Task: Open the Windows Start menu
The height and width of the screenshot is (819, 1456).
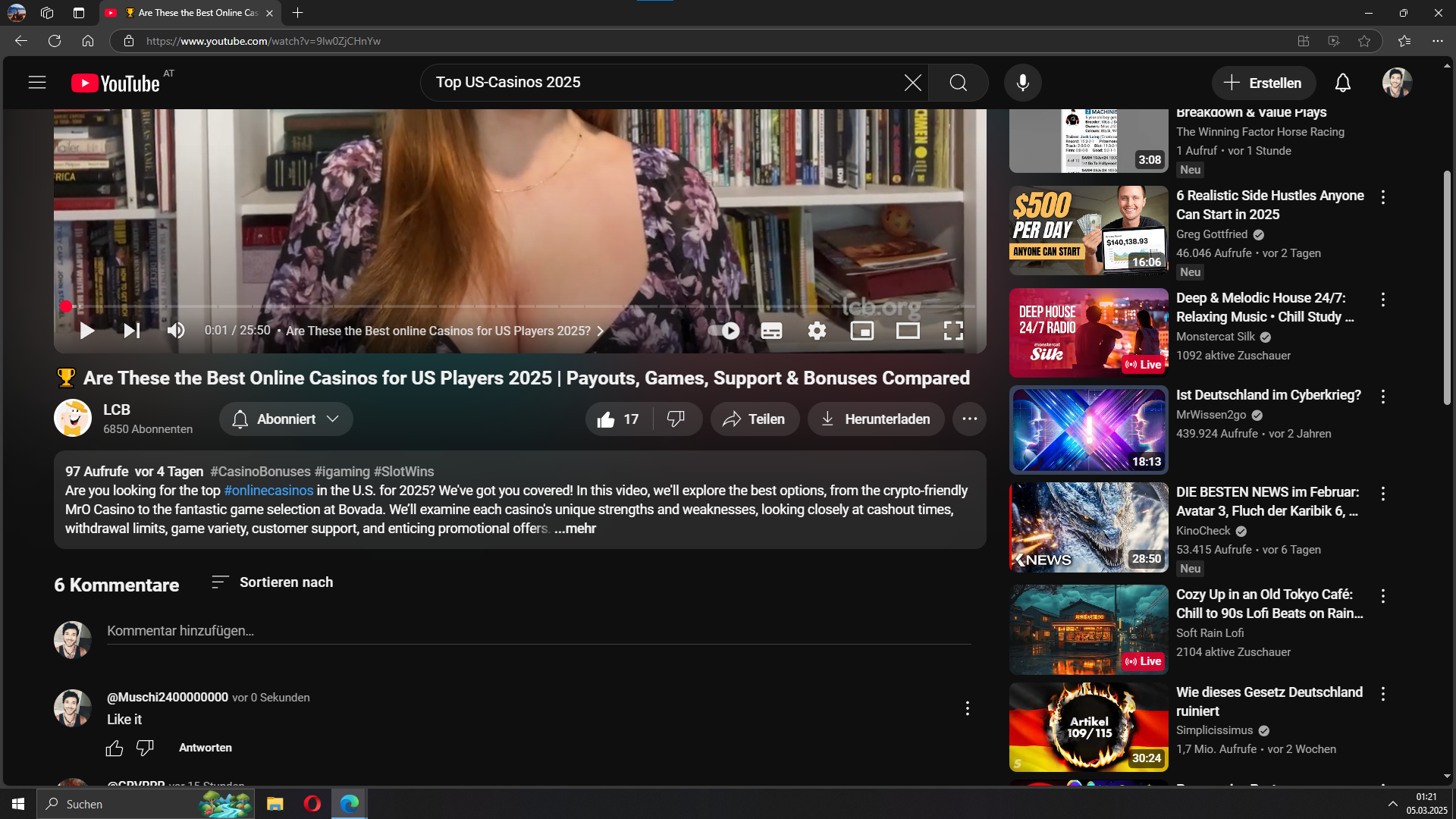Action: pyautogui.click(x=18, y=804)
